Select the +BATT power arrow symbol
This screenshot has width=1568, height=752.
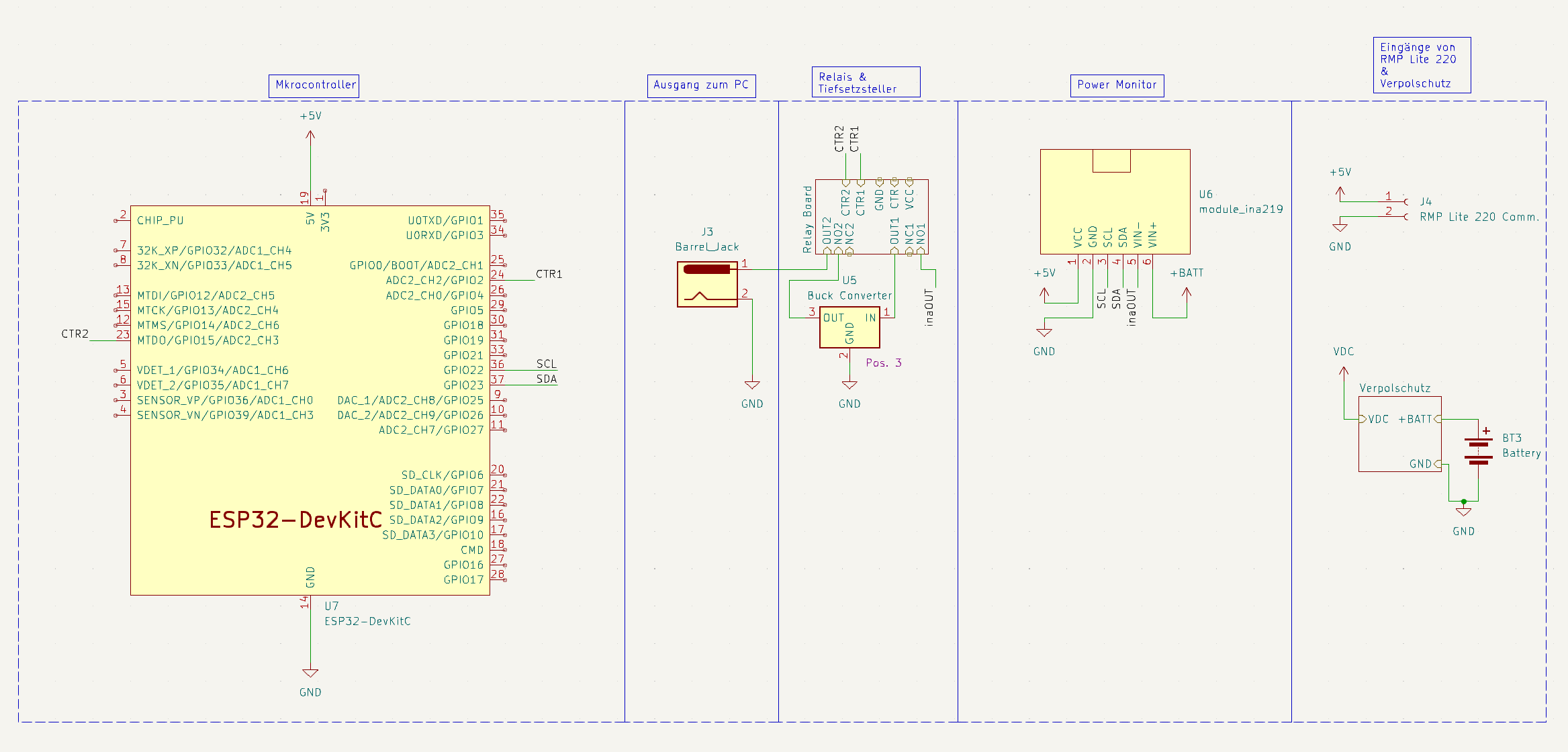1187,293
